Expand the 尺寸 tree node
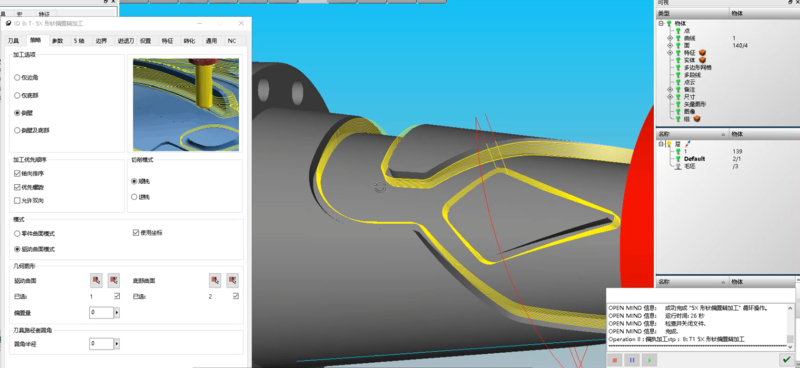The width and height of the screenshot is (800, 368). pyautogui.click(x=670, y=96)
